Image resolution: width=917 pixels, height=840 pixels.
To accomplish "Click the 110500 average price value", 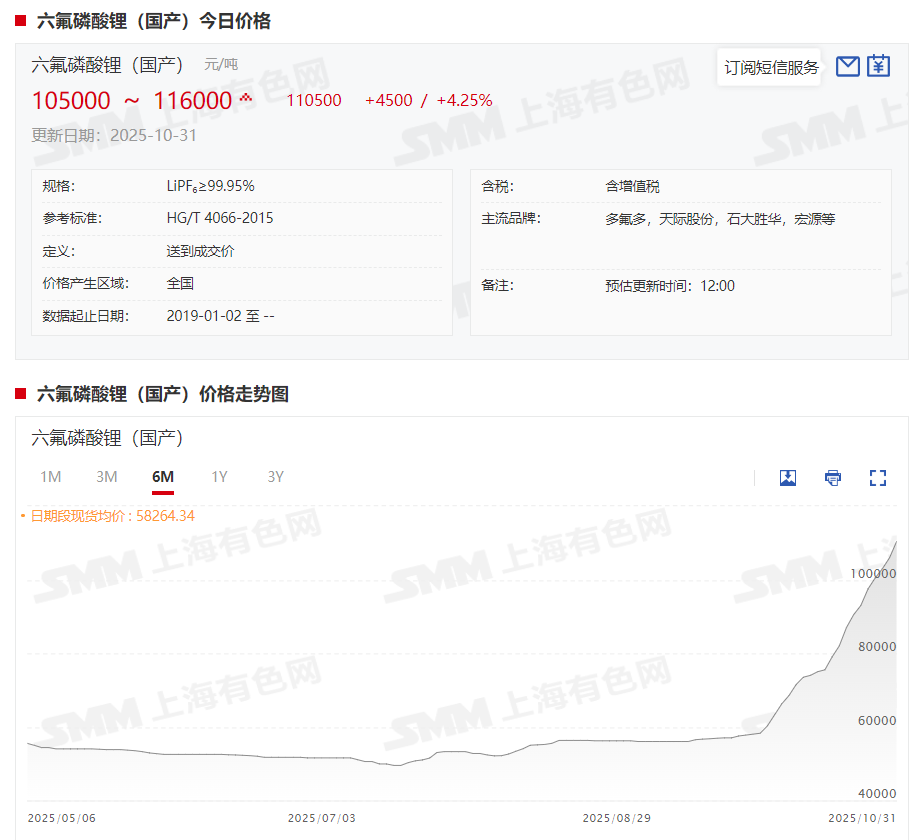I will 314,100.
